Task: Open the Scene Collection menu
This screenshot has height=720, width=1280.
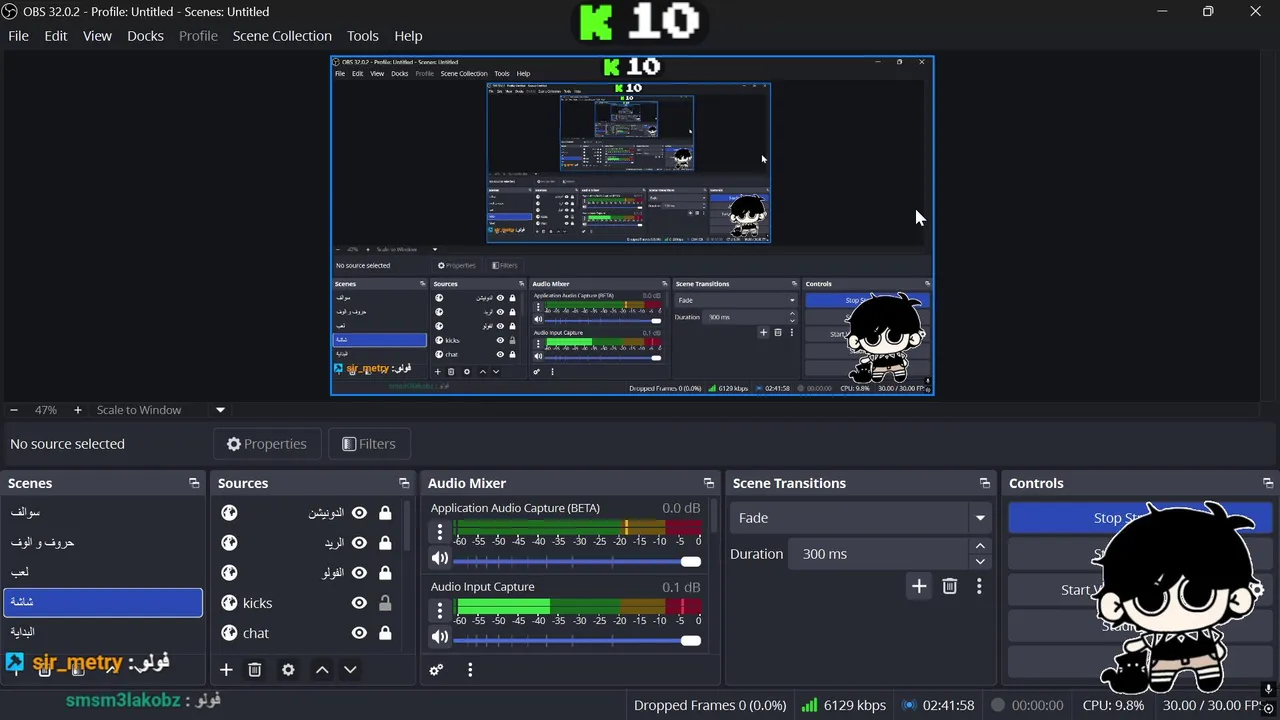Action: pos(282,36)
